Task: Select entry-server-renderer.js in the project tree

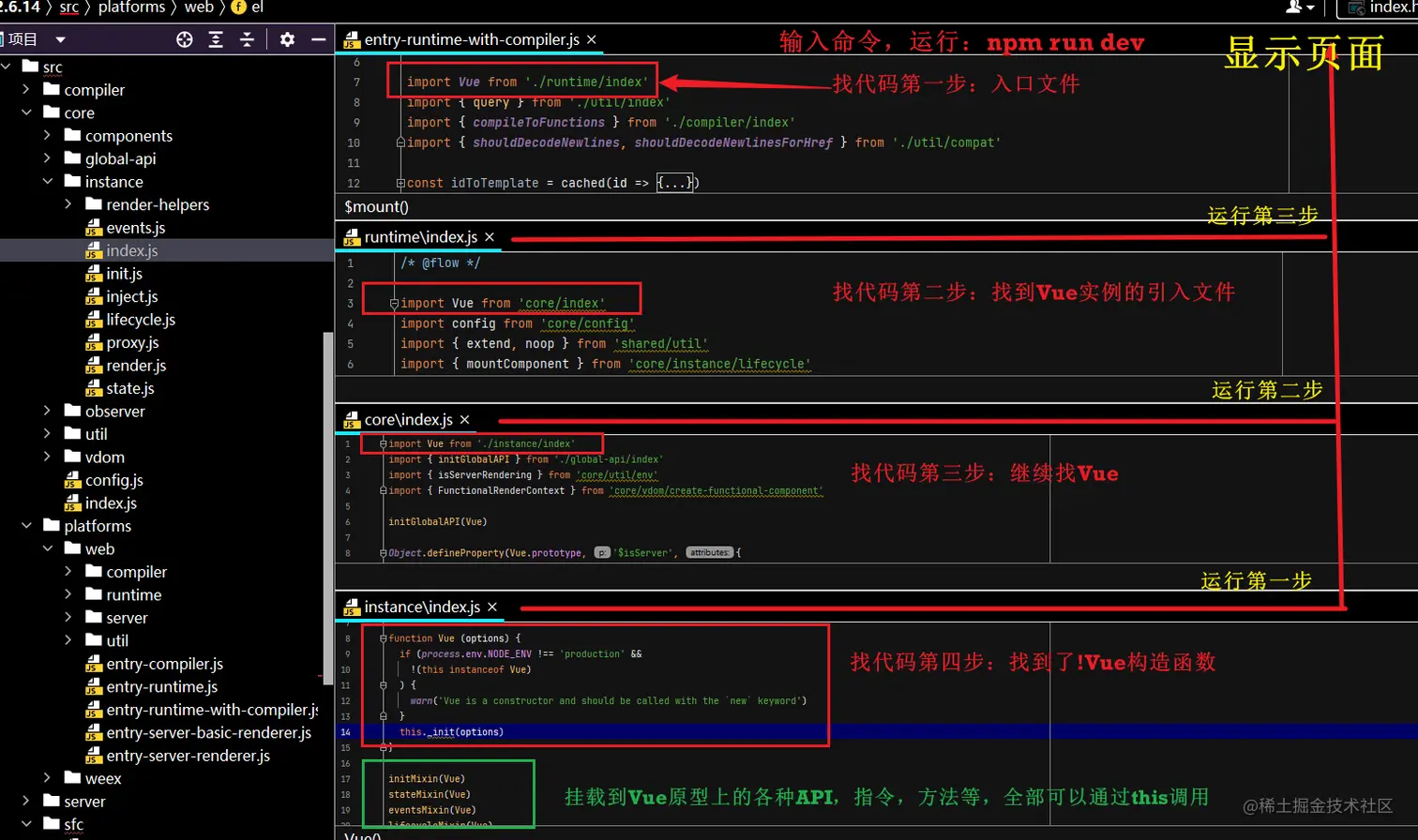Action: (178, 756)
